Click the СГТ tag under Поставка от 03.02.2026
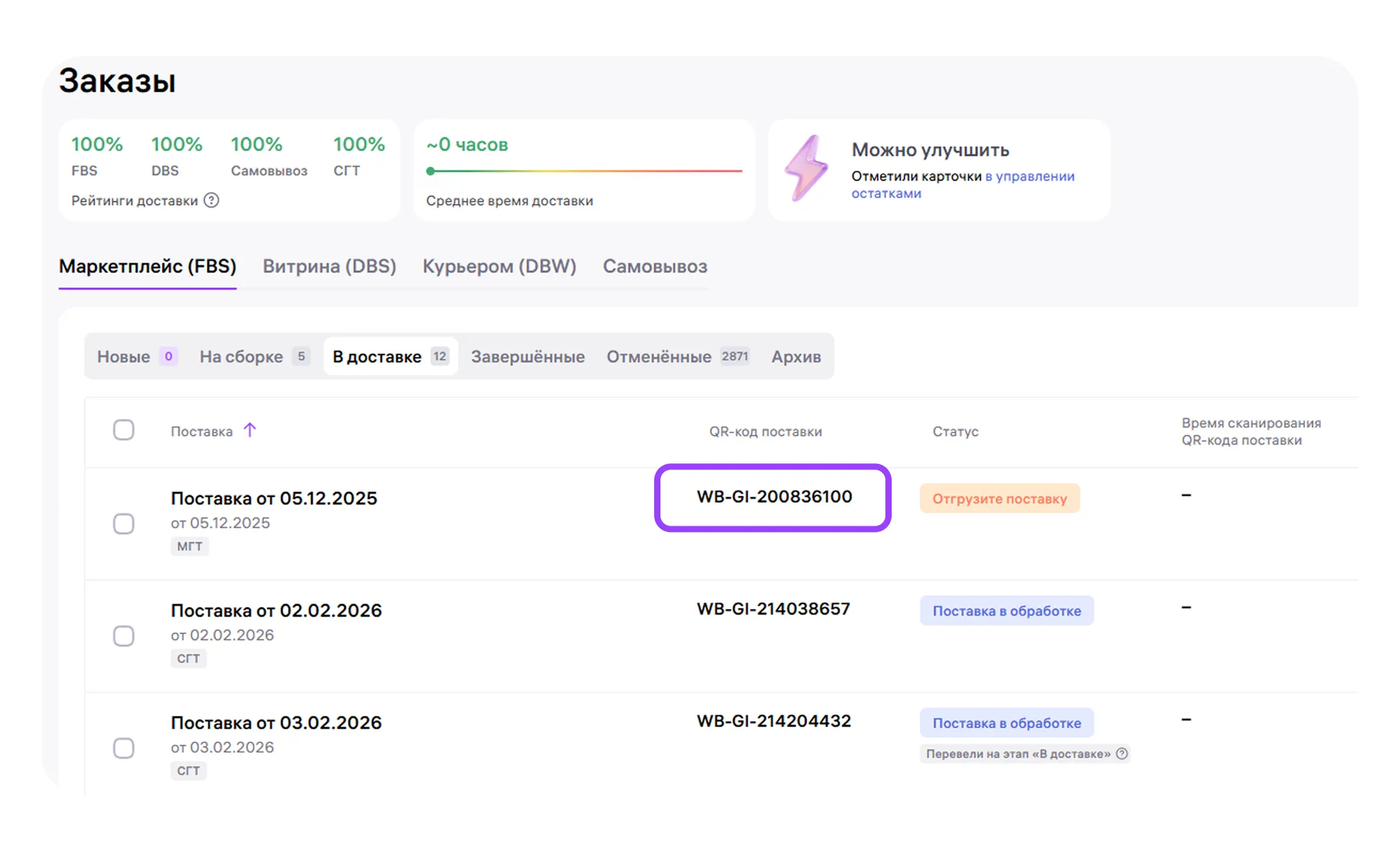Image resolution: width=1400 pixels, height=852 pixels. pos(188,771)
